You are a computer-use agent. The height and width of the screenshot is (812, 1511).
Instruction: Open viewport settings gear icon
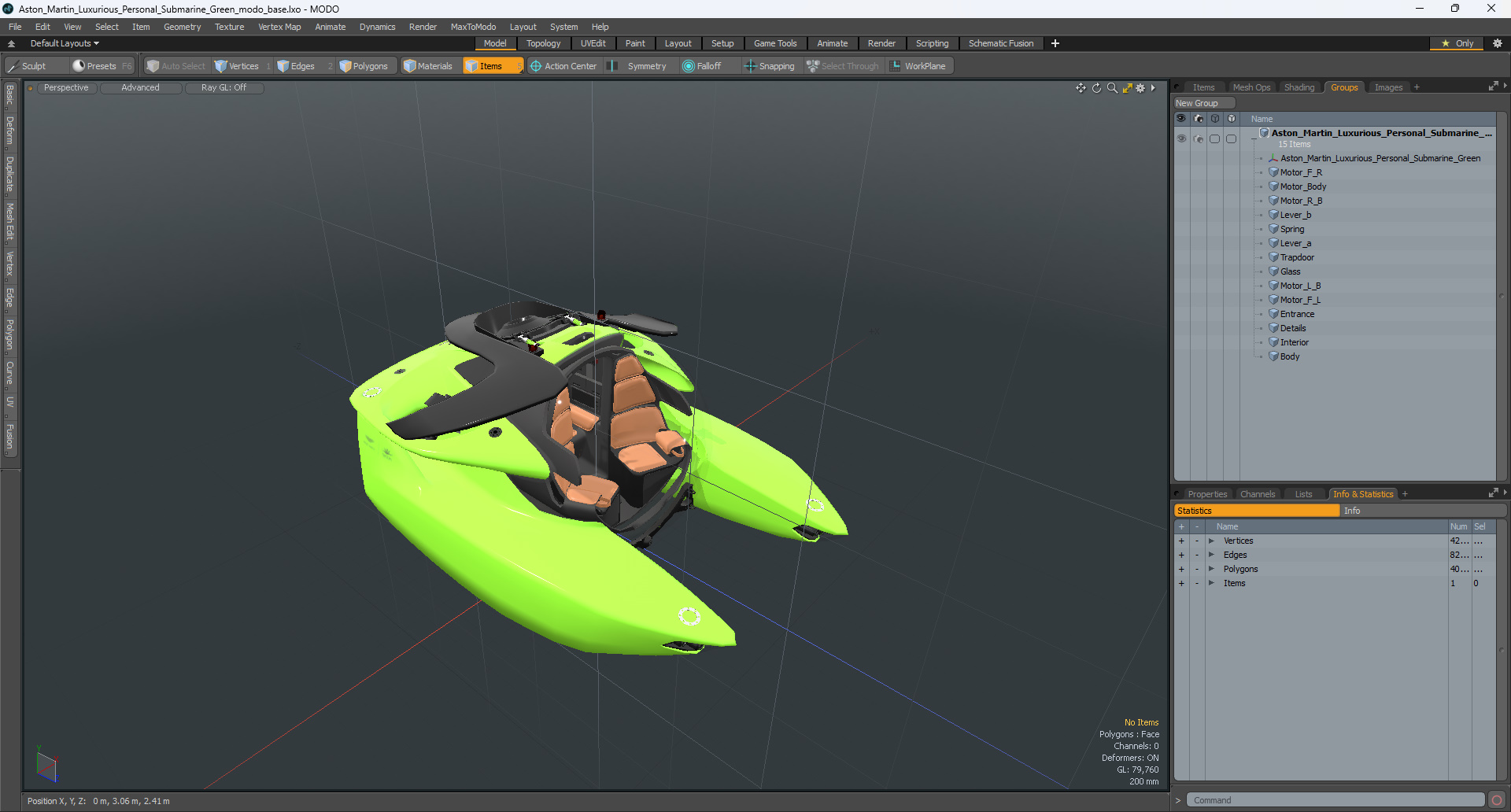1140,88
